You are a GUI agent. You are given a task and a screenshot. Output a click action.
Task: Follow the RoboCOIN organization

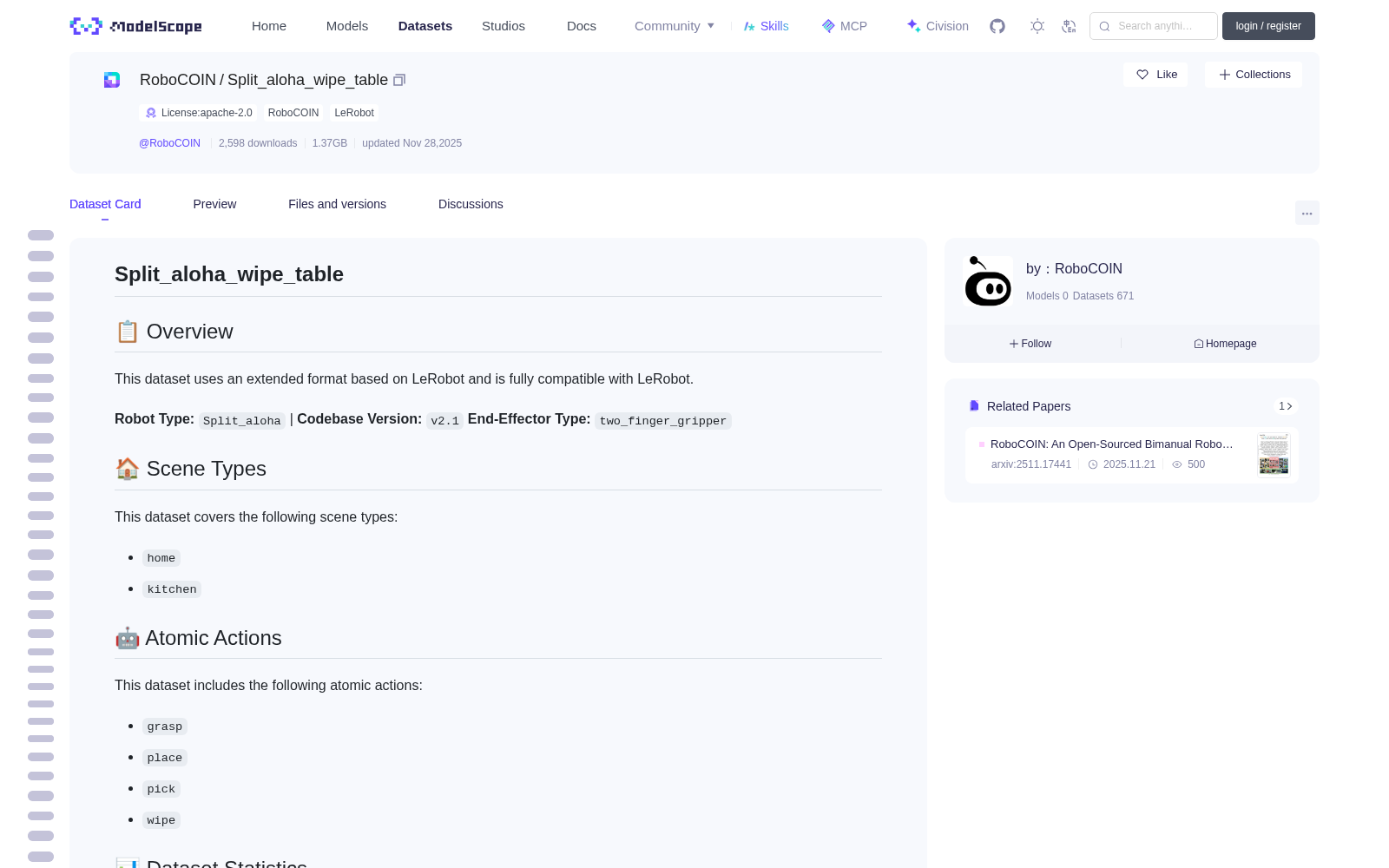click(1030, 344)
